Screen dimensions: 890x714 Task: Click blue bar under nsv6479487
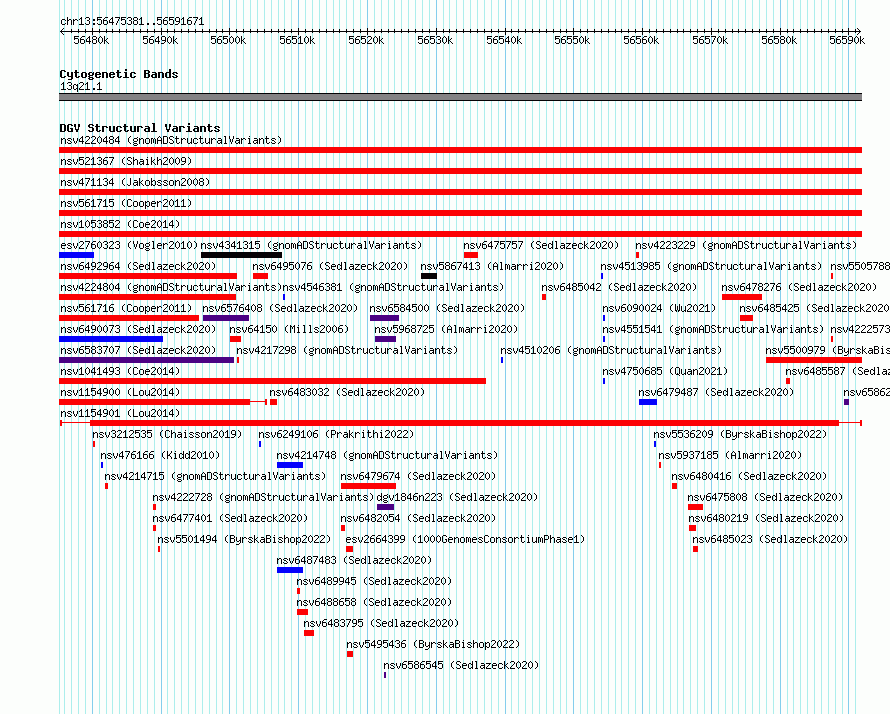pyautogui.click(x=648, y=402)
